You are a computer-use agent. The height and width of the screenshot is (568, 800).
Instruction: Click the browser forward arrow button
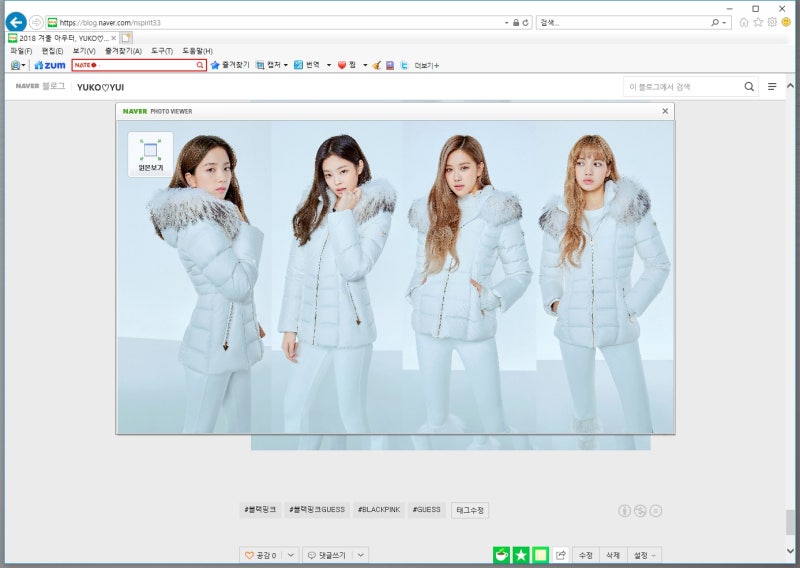click(x=36, y=22)
